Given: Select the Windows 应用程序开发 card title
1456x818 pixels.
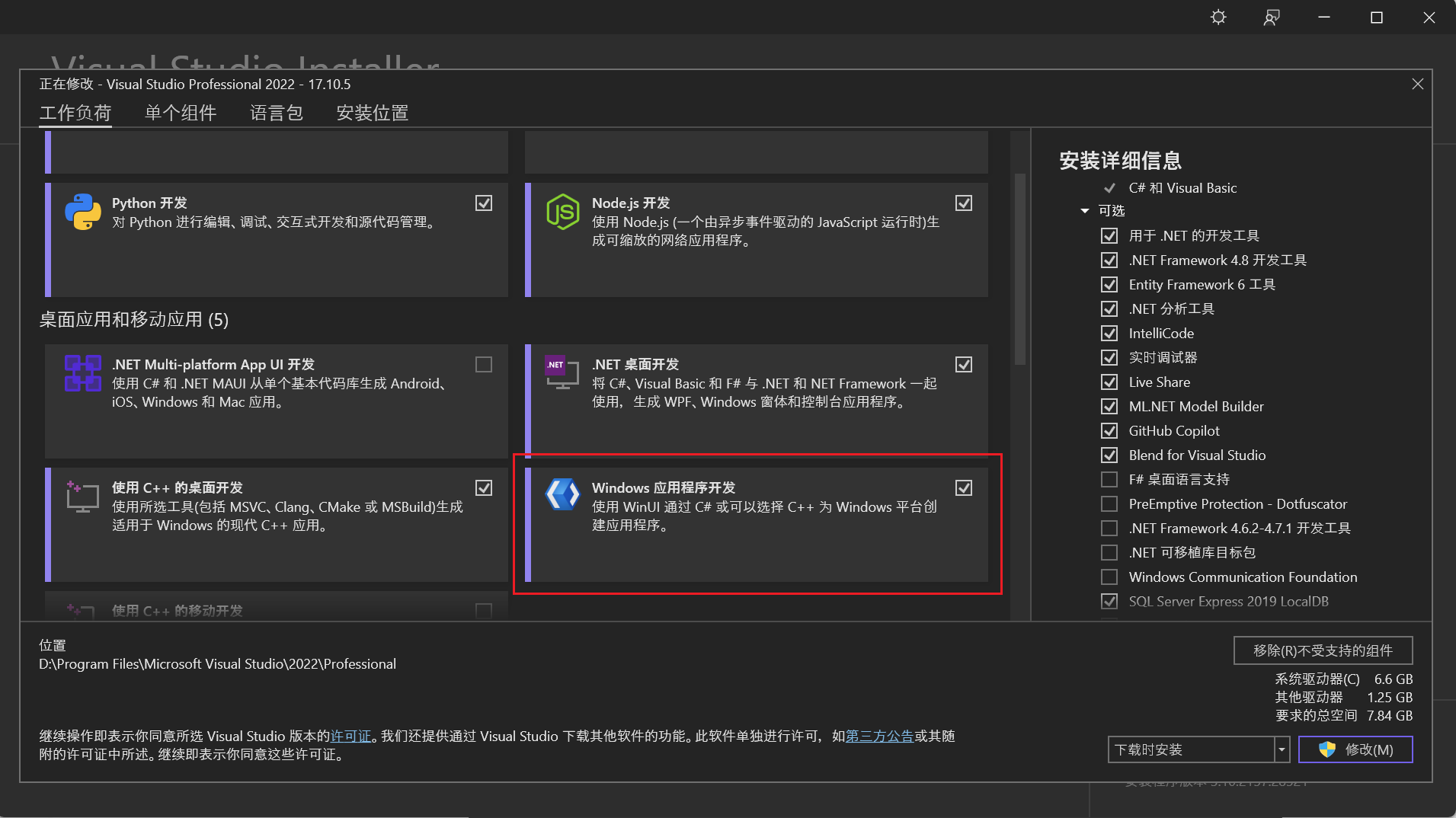Looking at the screenshot, I should coord(664,488).
